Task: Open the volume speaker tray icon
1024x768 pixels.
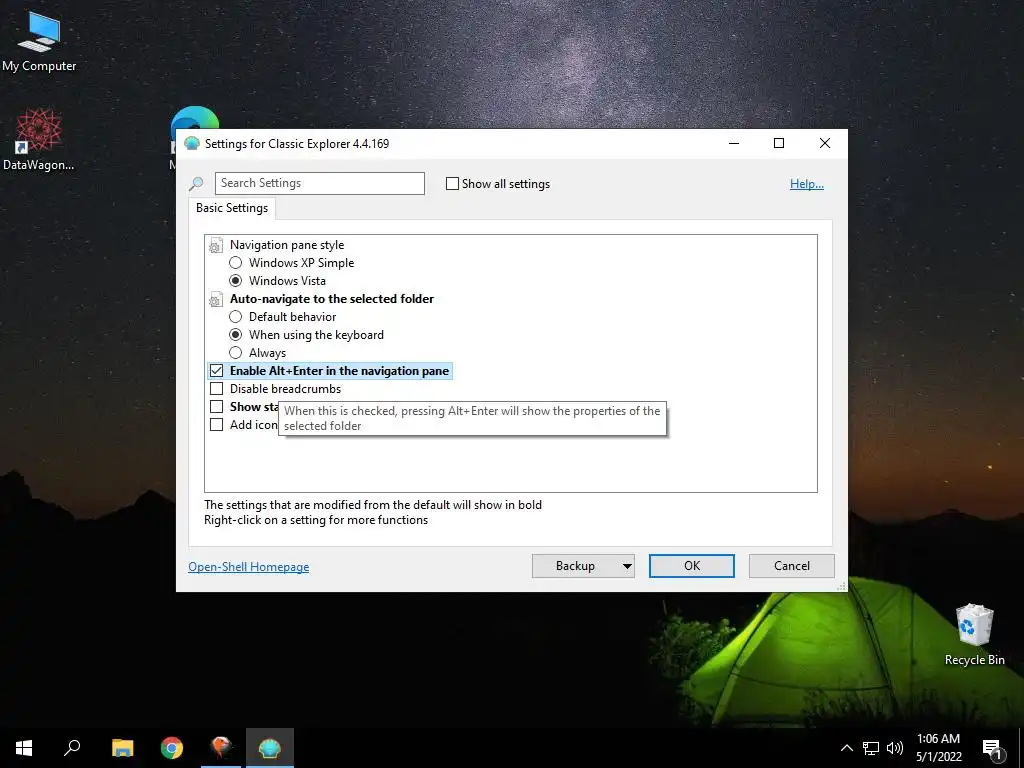Action: click(895, 748)
